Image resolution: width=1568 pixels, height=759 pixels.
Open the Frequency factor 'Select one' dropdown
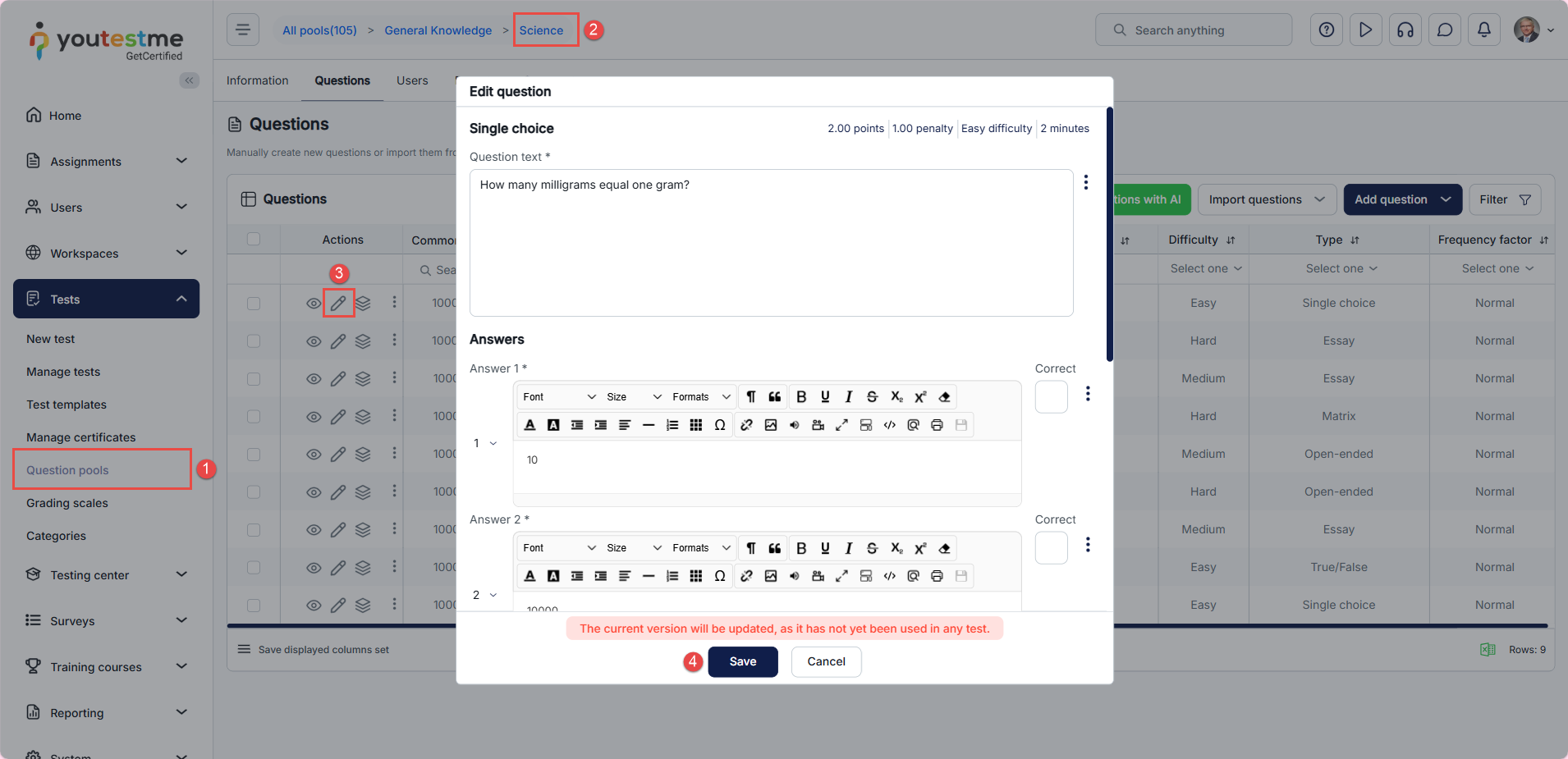coord(1497,268)
